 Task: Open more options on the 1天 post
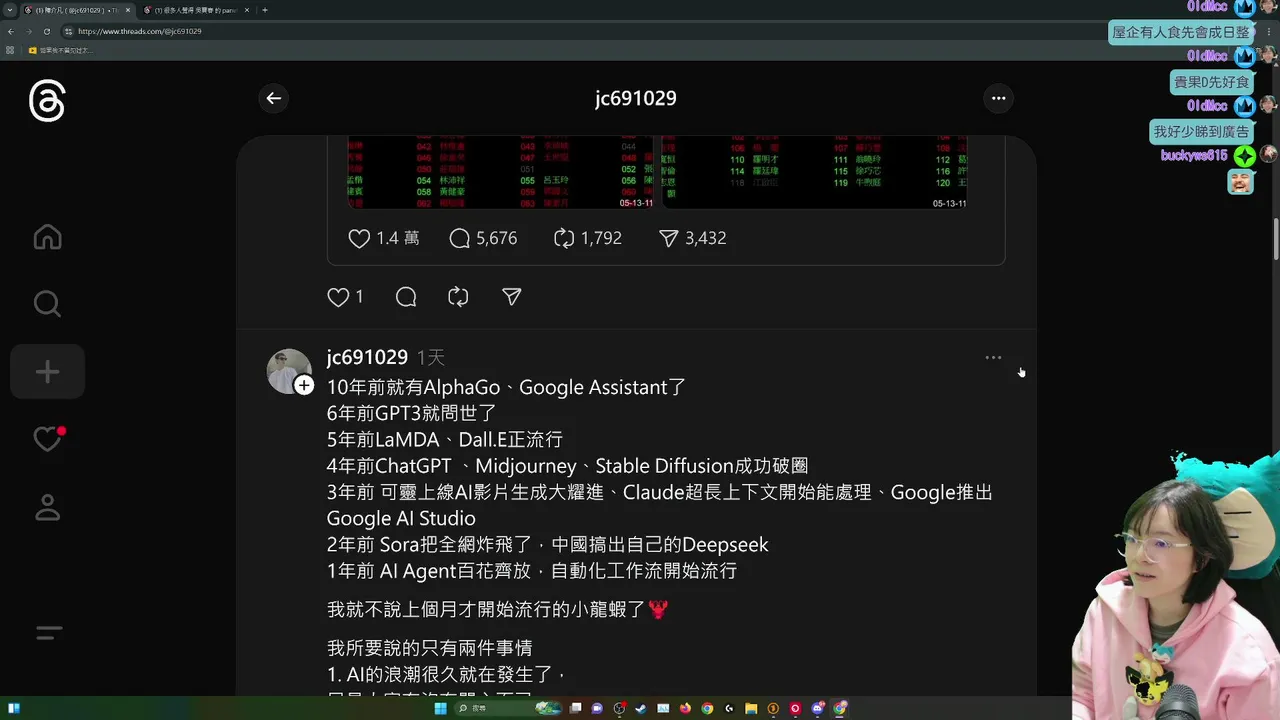pos(993,358)
